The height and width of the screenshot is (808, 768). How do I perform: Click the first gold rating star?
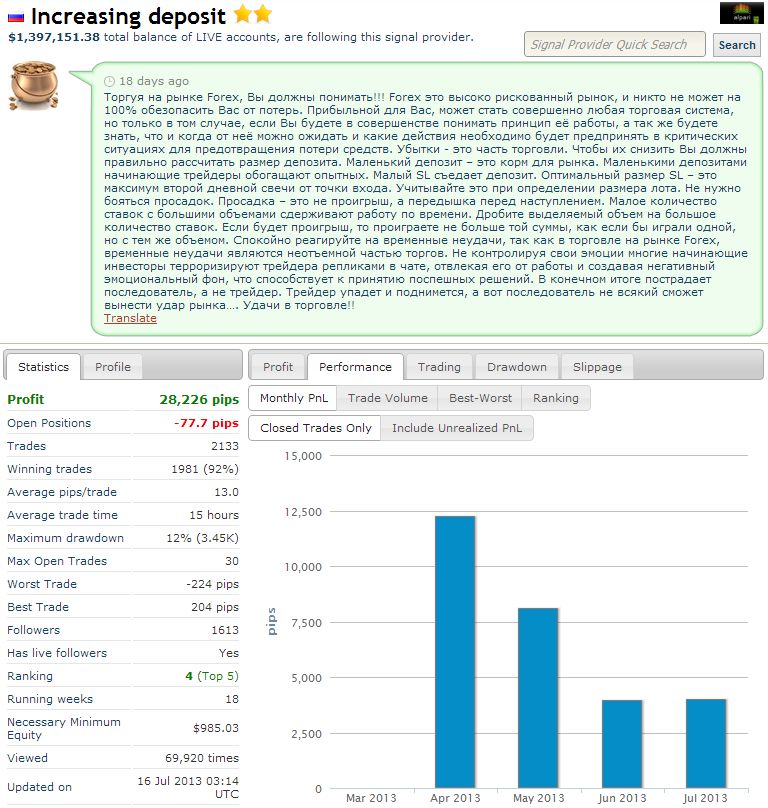(242, 14)
